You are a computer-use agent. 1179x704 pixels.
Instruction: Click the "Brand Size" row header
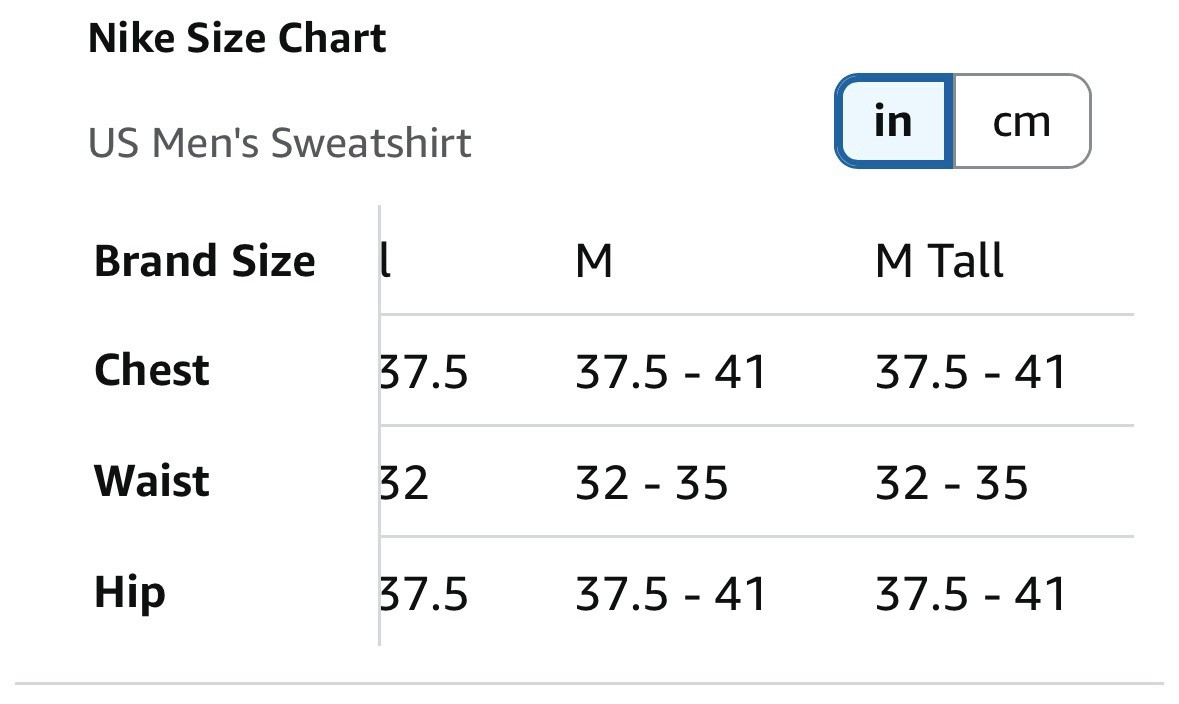coord(204,262)
